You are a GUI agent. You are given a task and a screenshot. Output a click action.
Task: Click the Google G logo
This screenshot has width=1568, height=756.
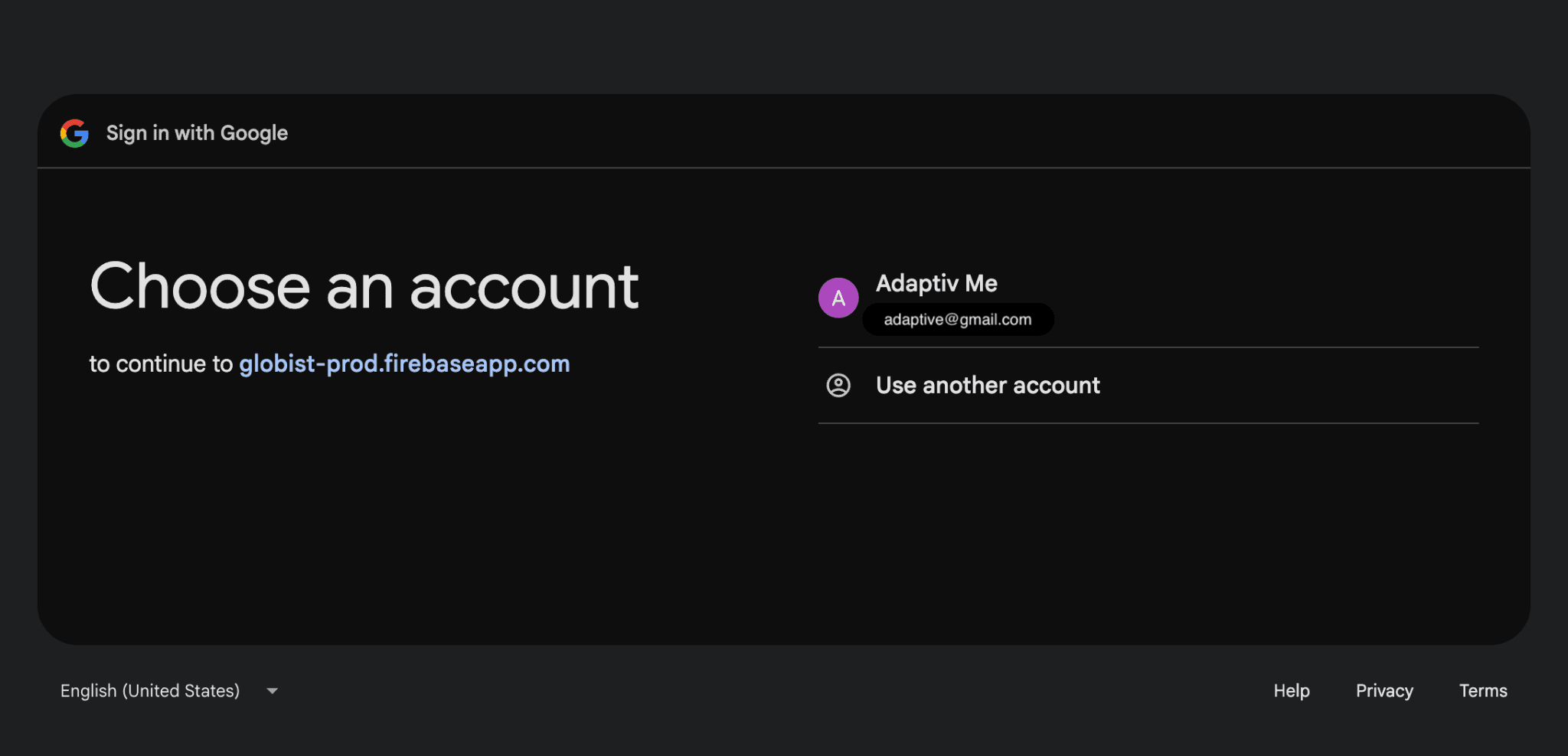pyautogui.click(x=74, y=133)
